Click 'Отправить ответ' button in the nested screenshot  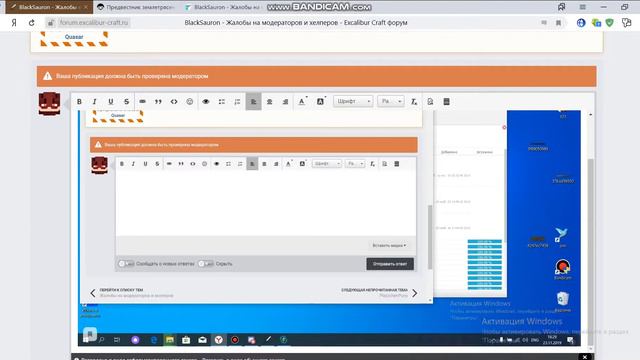click(x=390, y=264)
